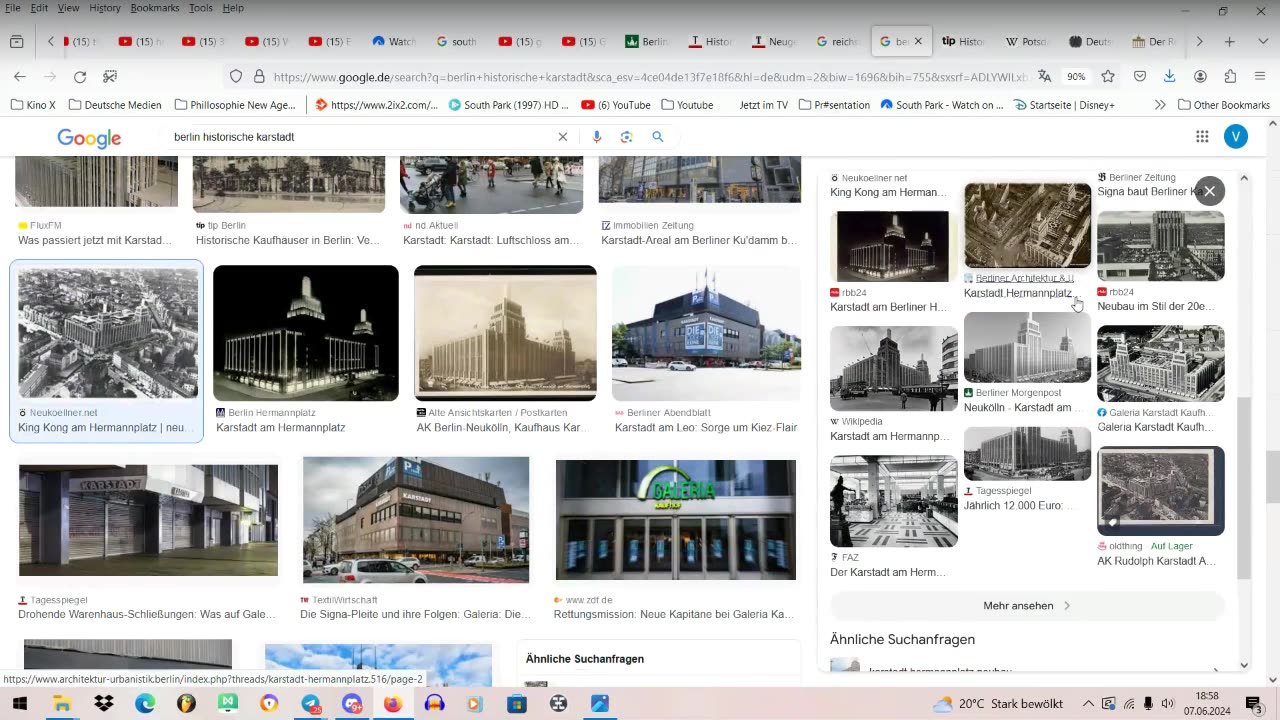Viewport: 1280px width, 720px height.
Task: Switch to the tip Histor tab
Action: tap(964, 42)
